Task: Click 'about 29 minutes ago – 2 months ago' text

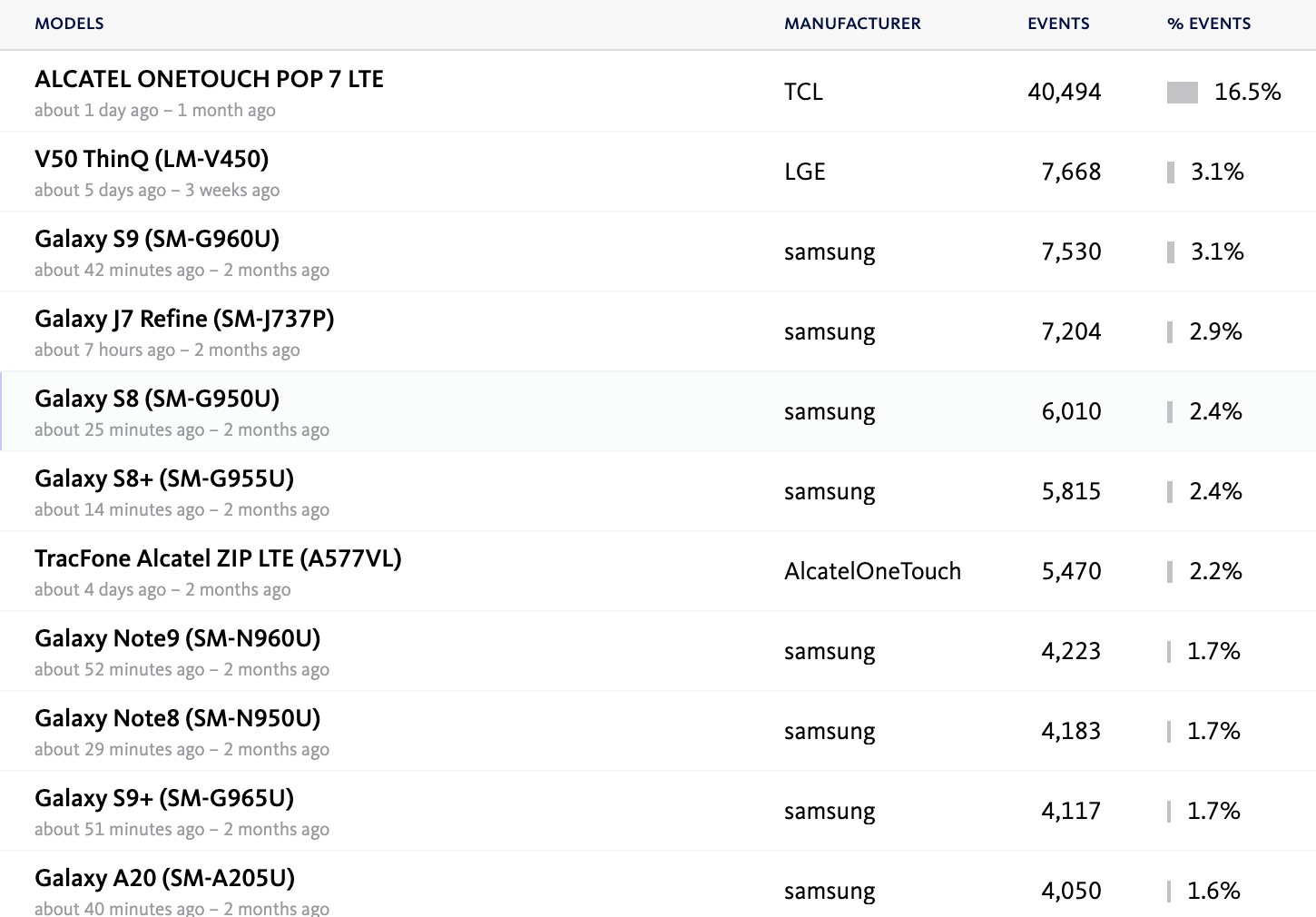Action: (182, 750)
